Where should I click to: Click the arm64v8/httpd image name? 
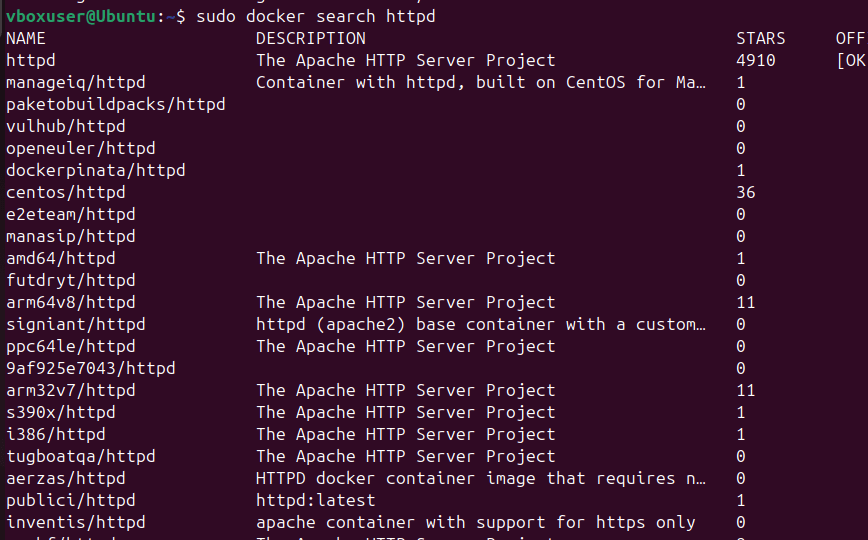(71, 302)
